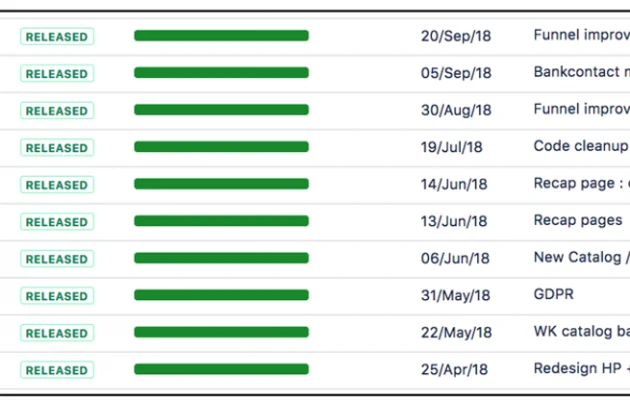
Task: Open the Redesign HP release description
Action: coord(580,368)
